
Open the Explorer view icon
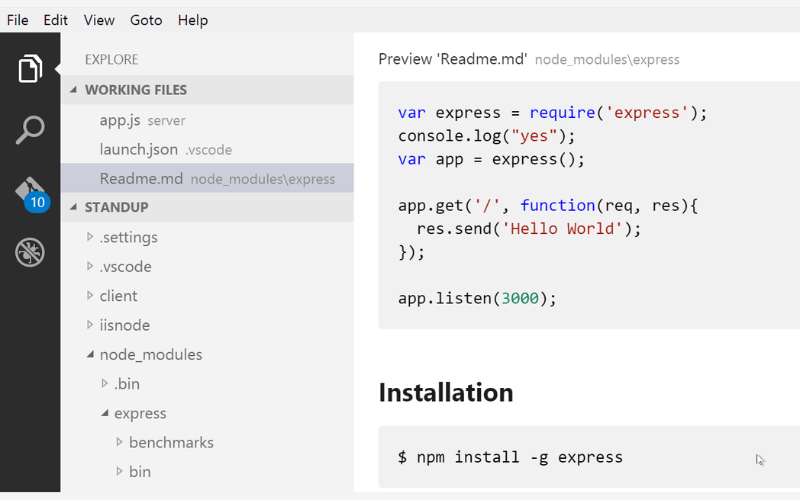[x=30, y=69]
